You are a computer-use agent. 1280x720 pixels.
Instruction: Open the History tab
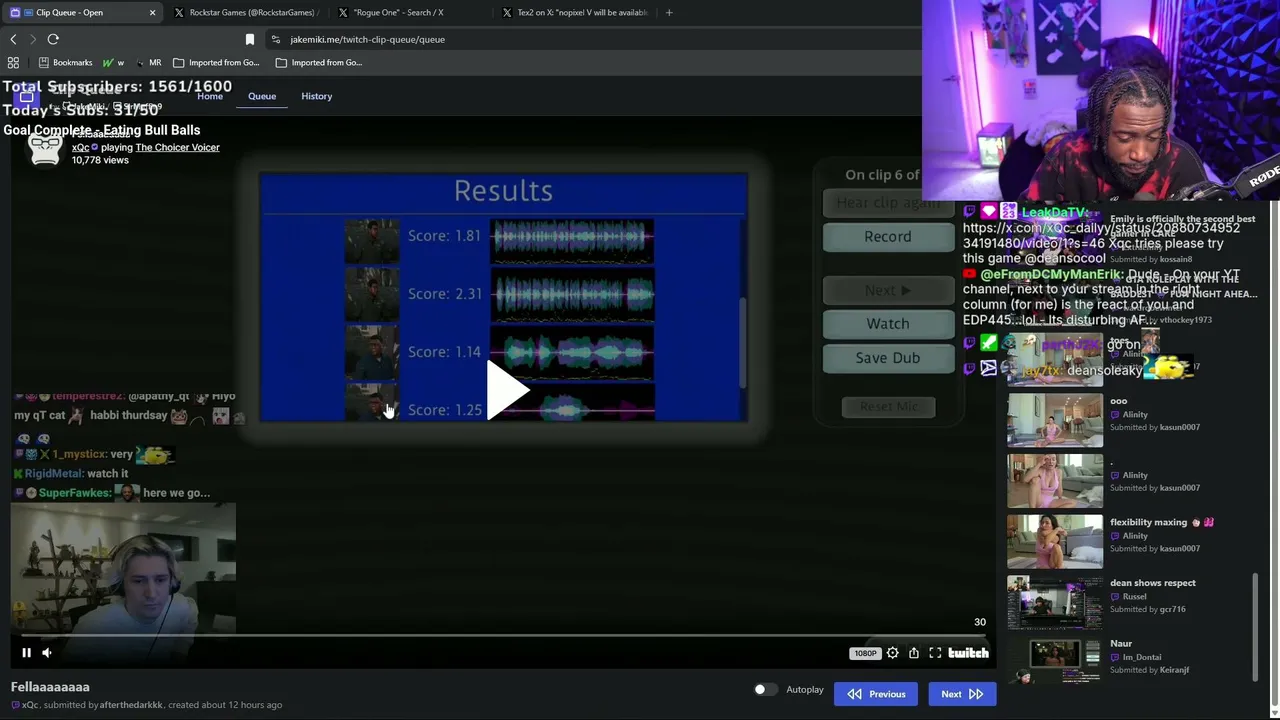[317, 96]
